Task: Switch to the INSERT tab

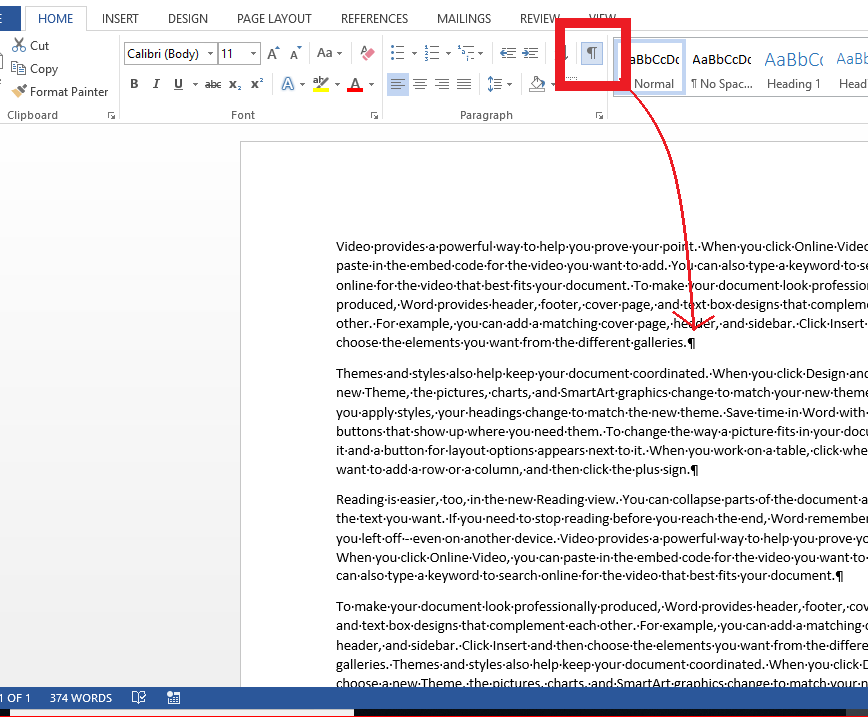Action: tap(120, 19)
